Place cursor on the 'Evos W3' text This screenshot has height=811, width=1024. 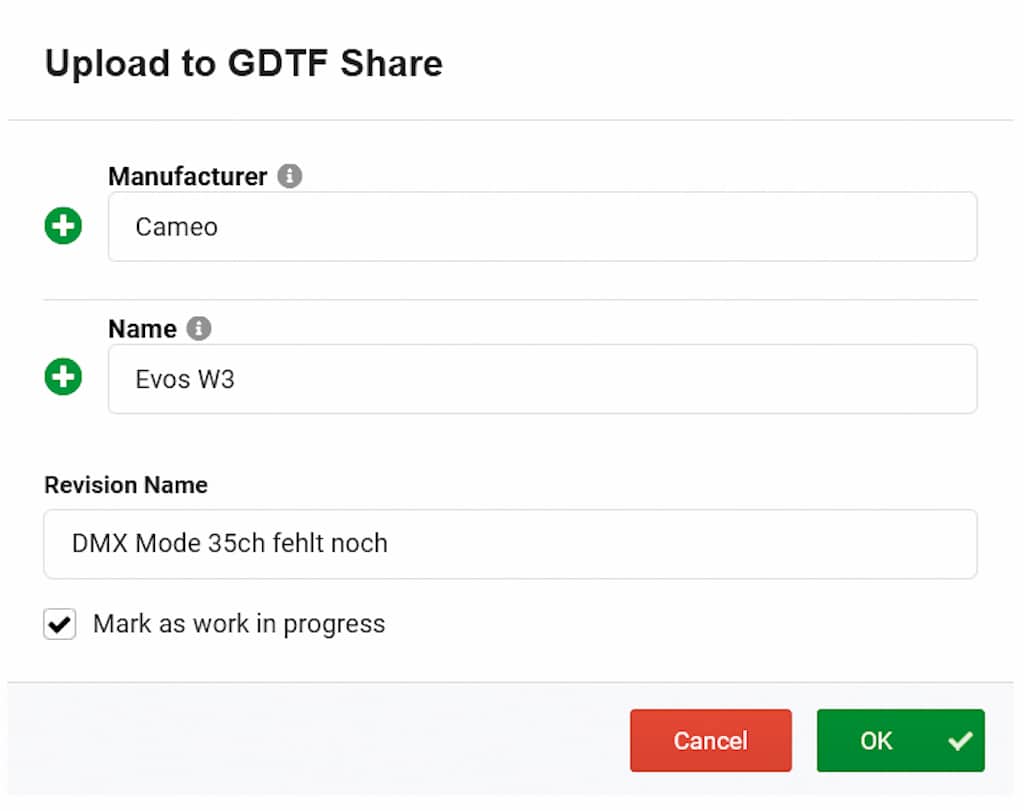pos(185,379)
